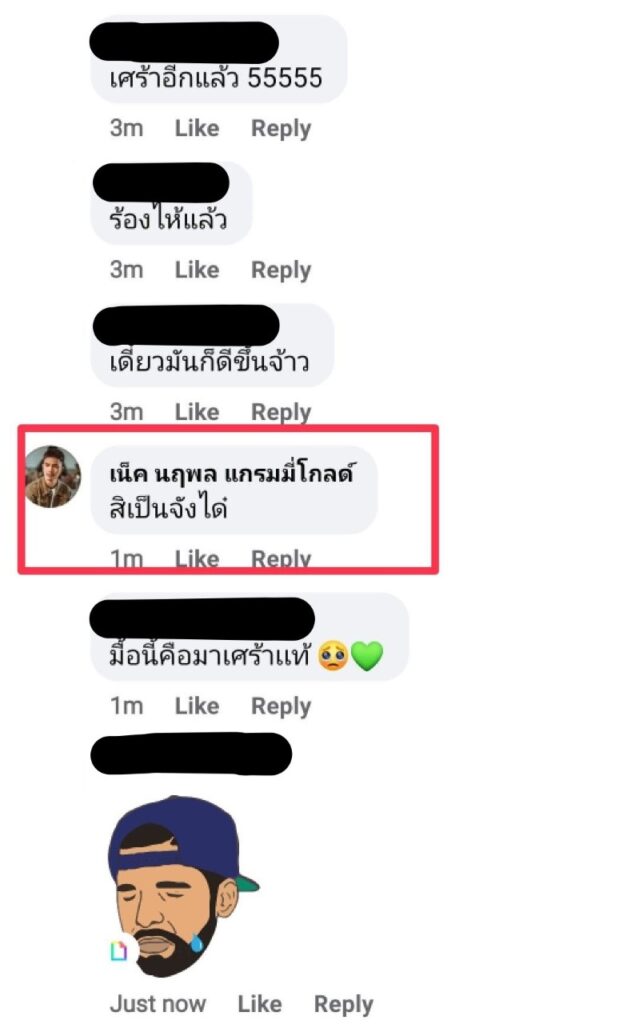Reply to the comment "เศร้าอีกแล้ว 55555"
Viewport: 639px width, 1024px height.
click(x=281, y=129)
